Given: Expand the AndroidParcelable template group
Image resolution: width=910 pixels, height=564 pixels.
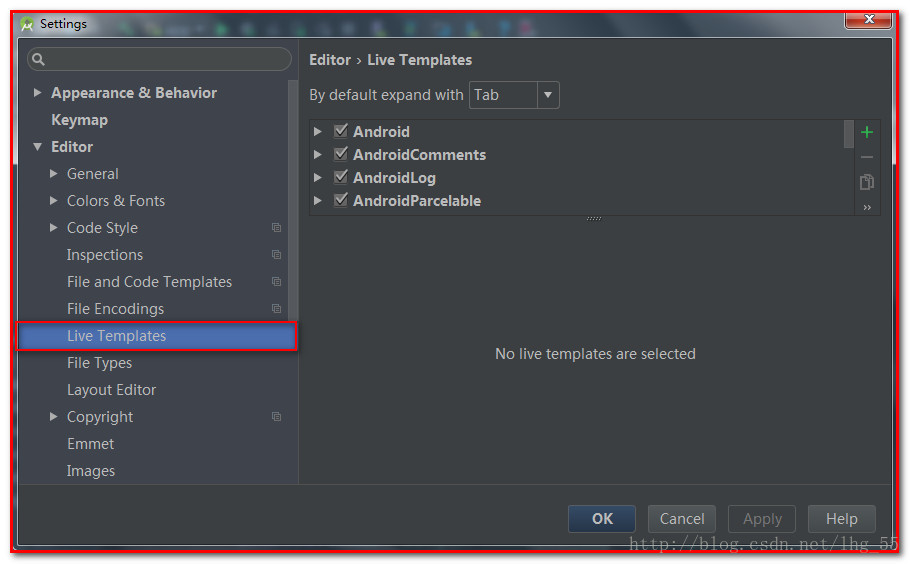Looking at the screenshot, I should (318, 201).
